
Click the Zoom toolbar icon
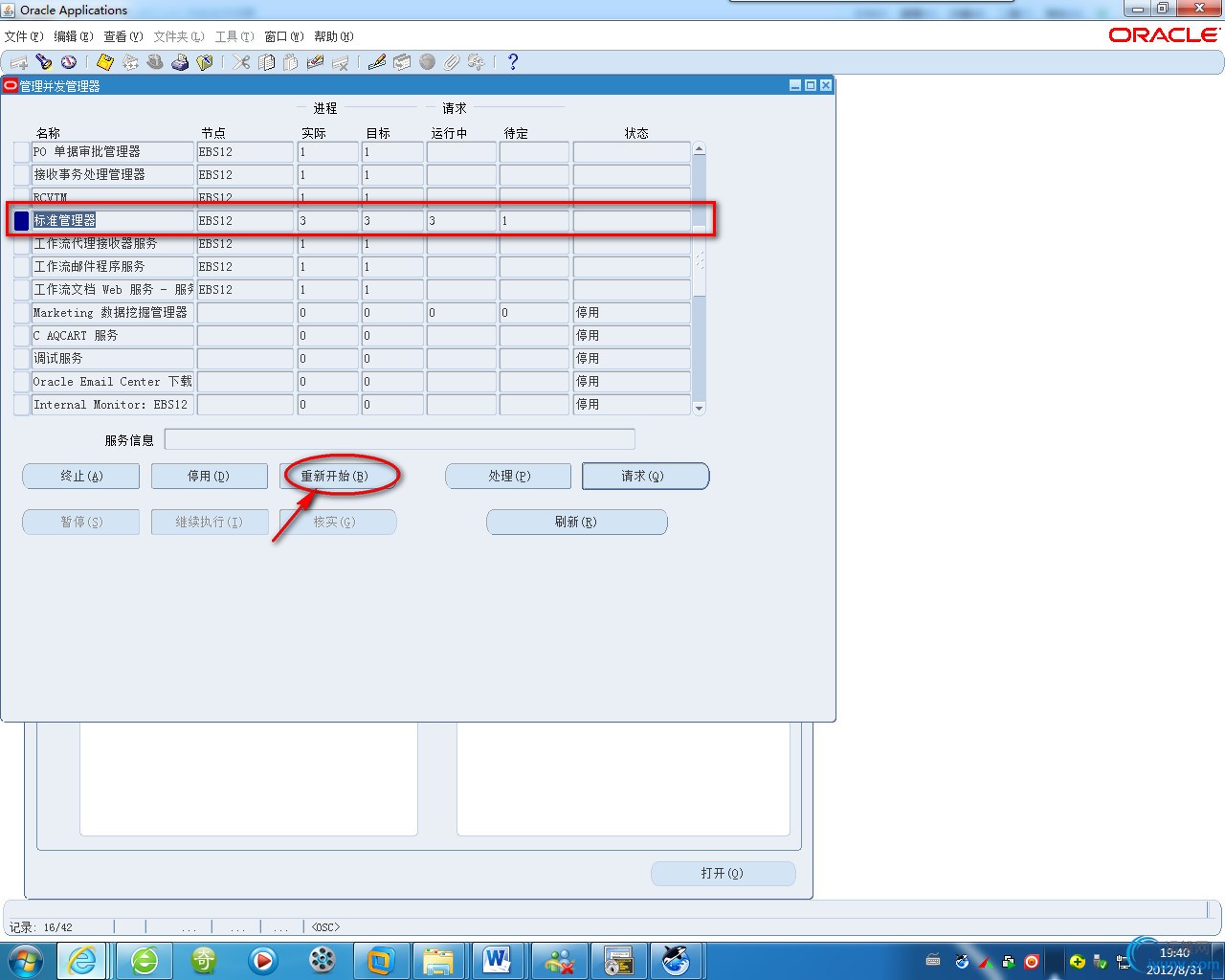[x=402, y=62]
